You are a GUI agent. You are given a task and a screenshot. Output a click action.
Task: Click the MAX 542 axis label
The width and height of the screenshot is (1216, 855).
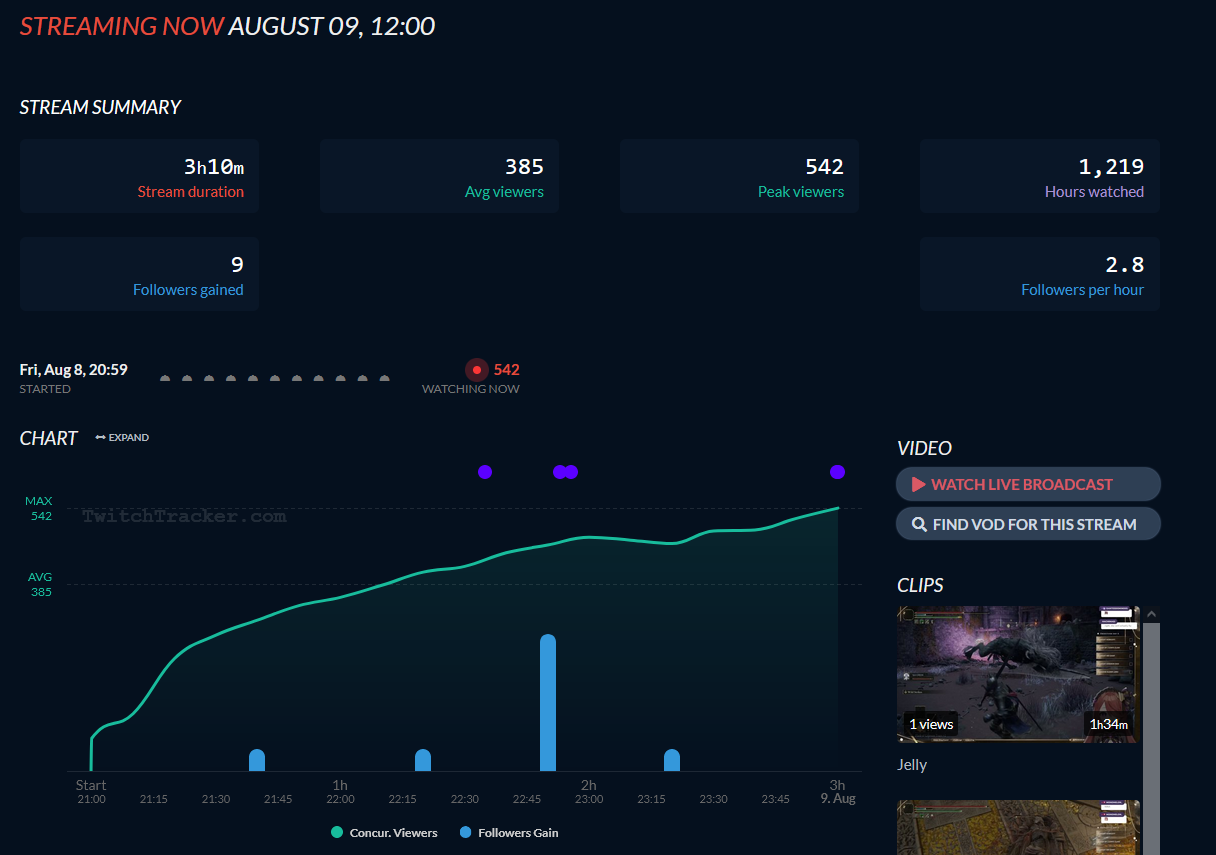click(x=40, y=508)
